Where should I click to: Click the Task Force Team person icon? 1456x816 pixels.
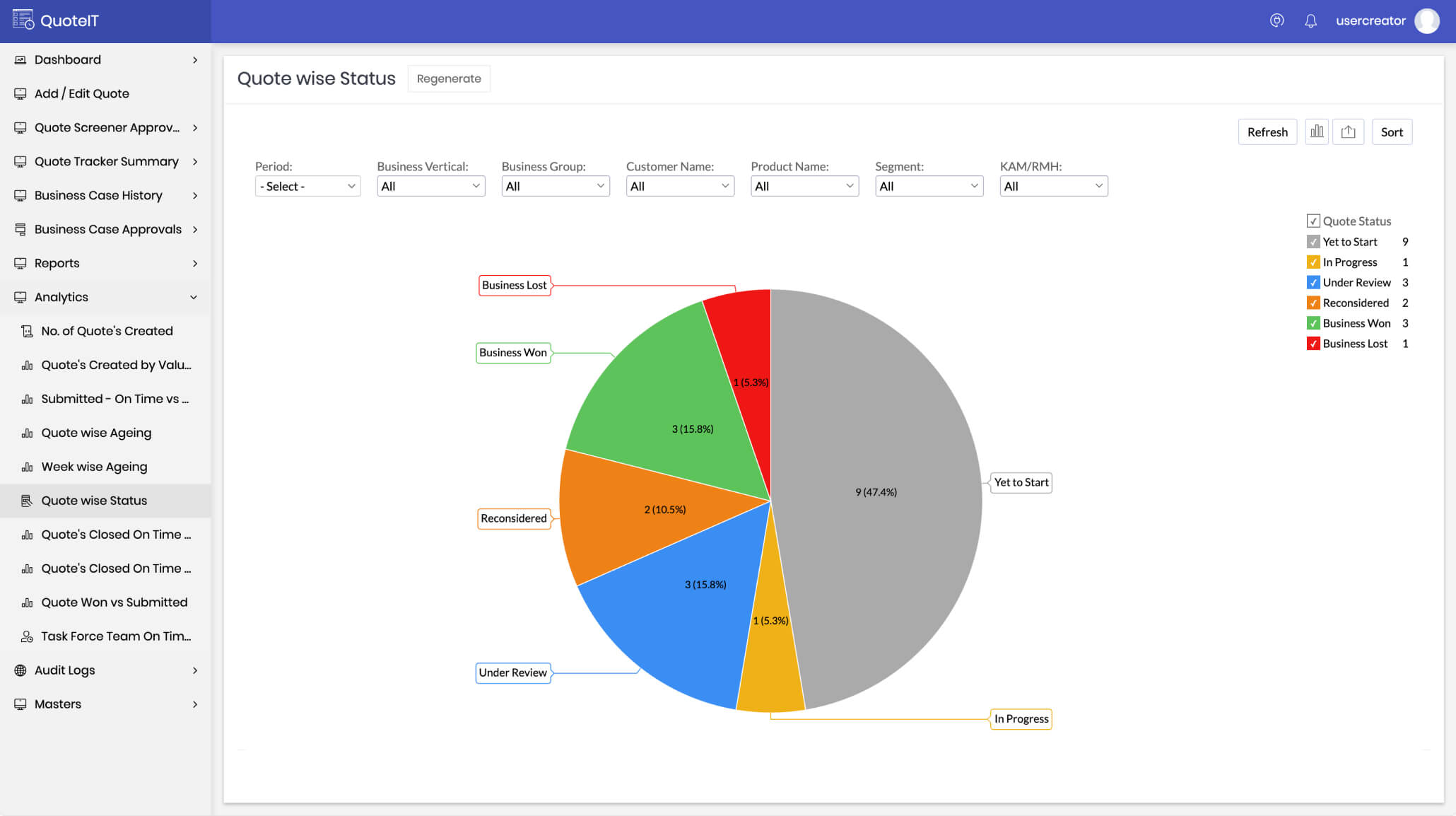[x=27, y=636]
